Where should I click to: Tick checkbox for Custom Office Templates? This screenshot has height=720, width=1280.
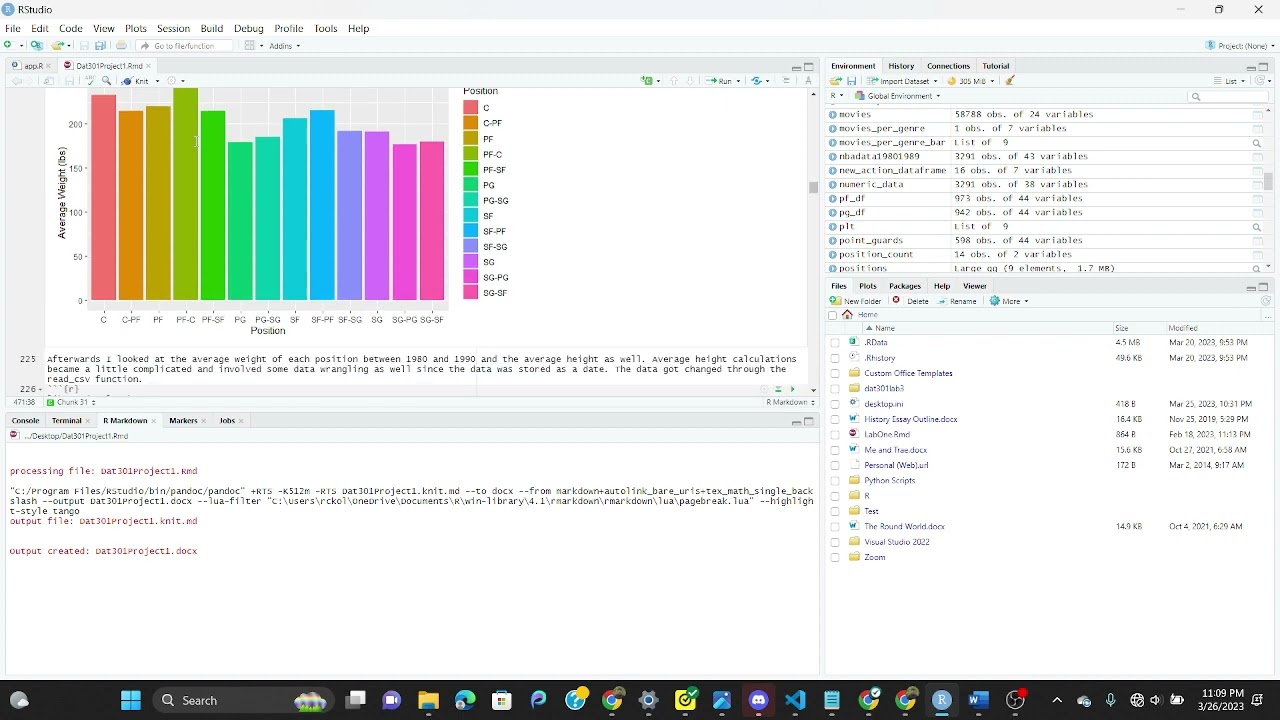(x=835, y=374)
